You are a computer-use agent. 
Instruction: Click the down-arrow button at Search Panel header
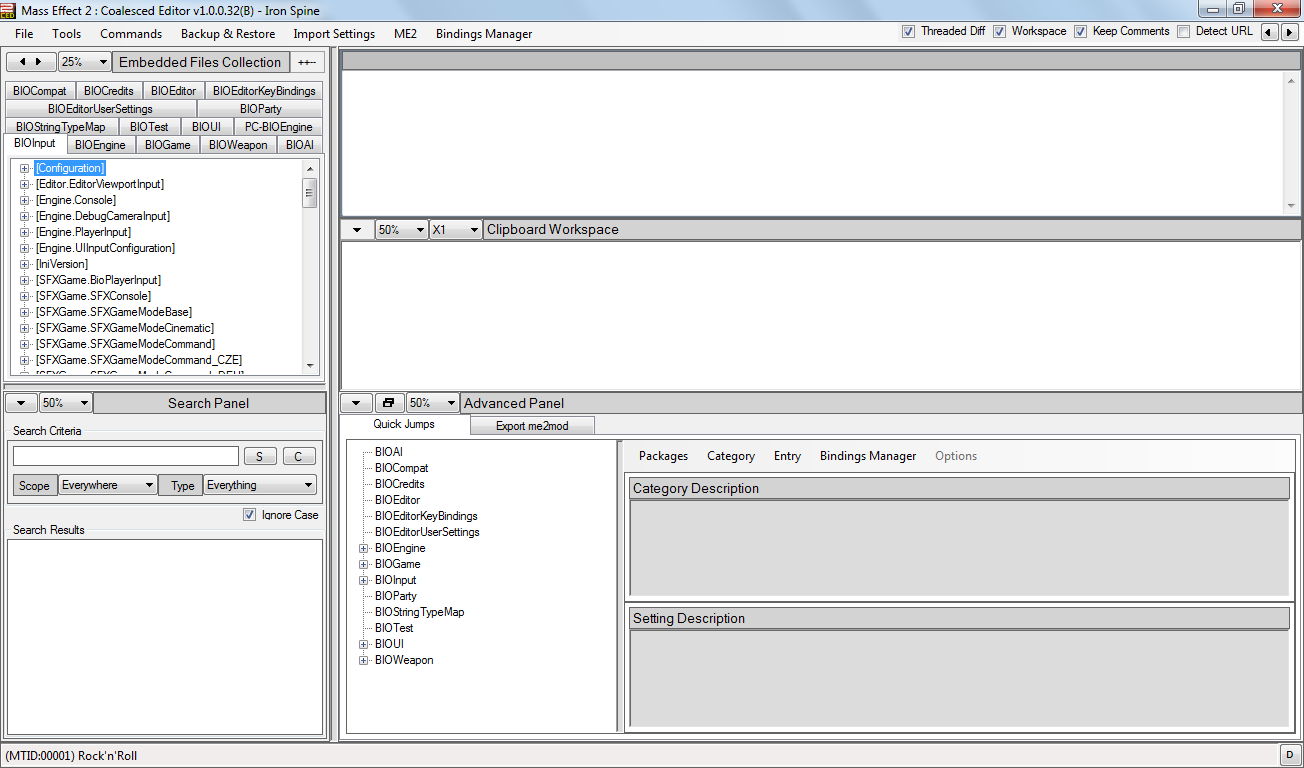pyautogui.click(x=21, y=403)
